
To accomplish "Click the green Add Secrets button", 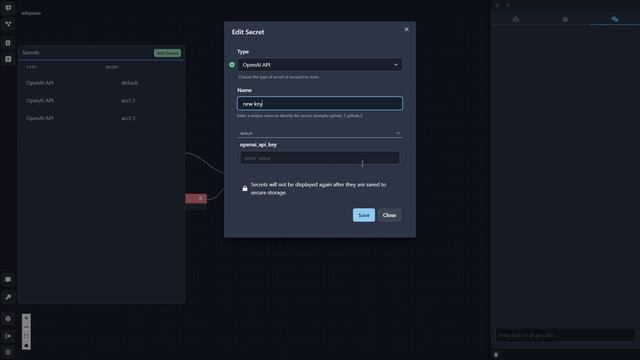I will pos(167,53).
